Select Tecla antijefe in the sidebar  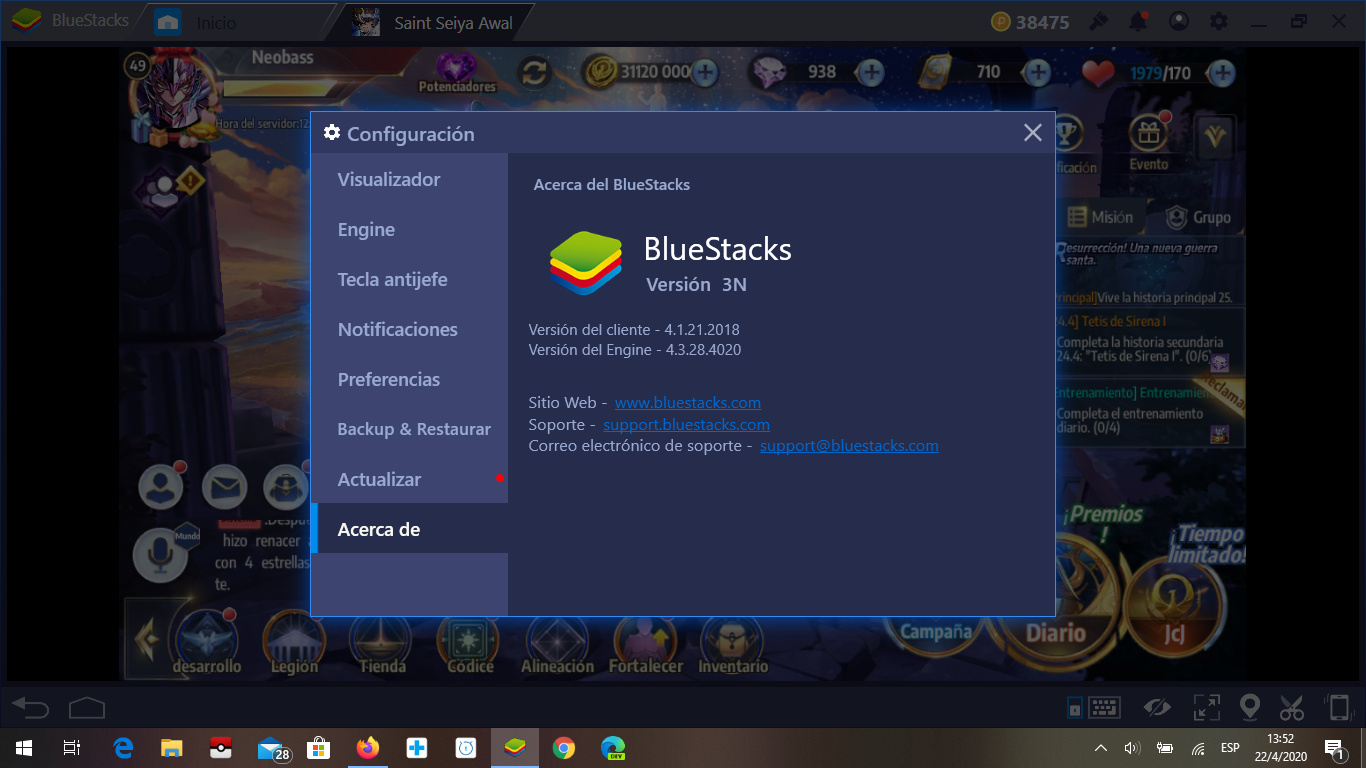(409, 279)
